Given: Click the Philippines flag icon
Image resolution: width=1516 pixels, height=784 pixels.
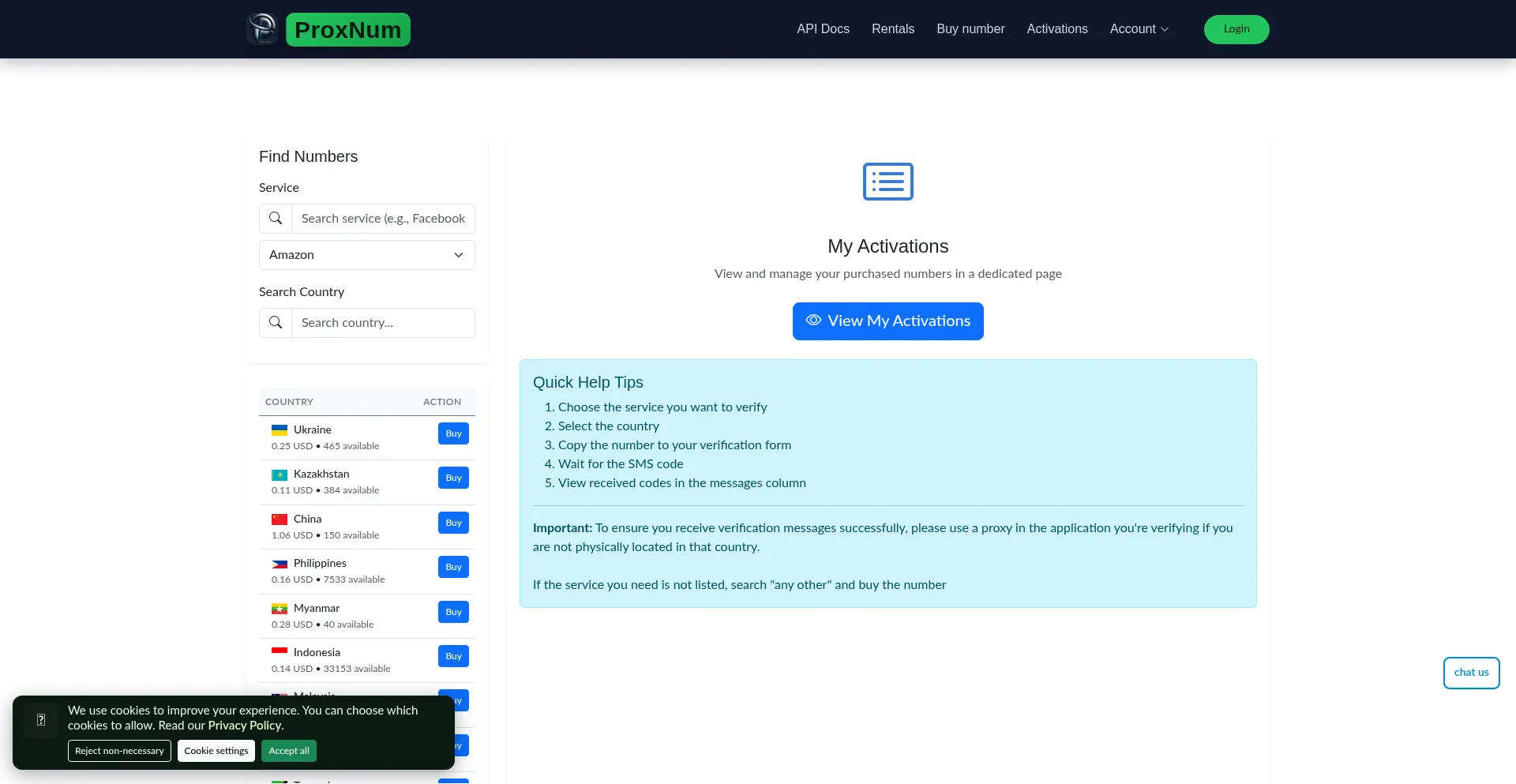Looking at the screenshot, I should coord(280,564).
